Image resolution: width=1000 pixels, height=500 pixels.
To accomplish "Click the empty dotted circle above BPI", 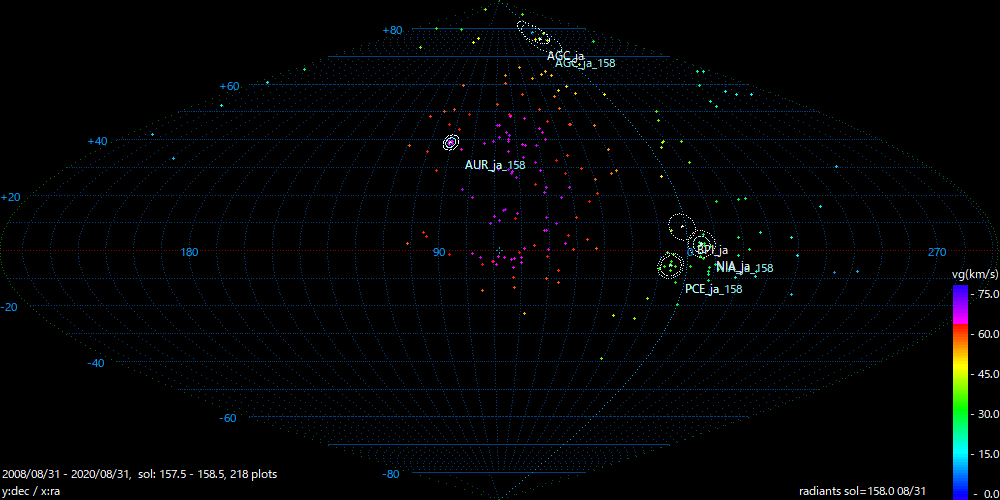I will tap(680, 226).
